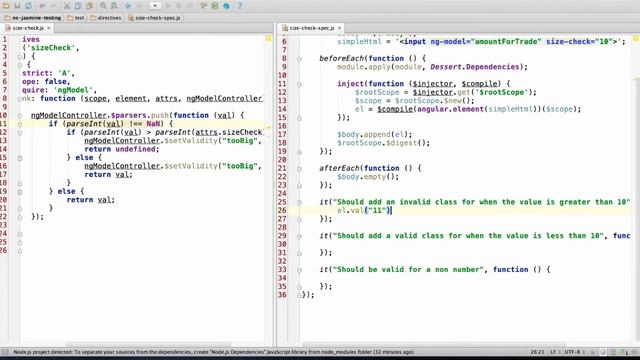
Task: Select ns-jasmine-testing breadcrumb
Action: pos(33,18)
